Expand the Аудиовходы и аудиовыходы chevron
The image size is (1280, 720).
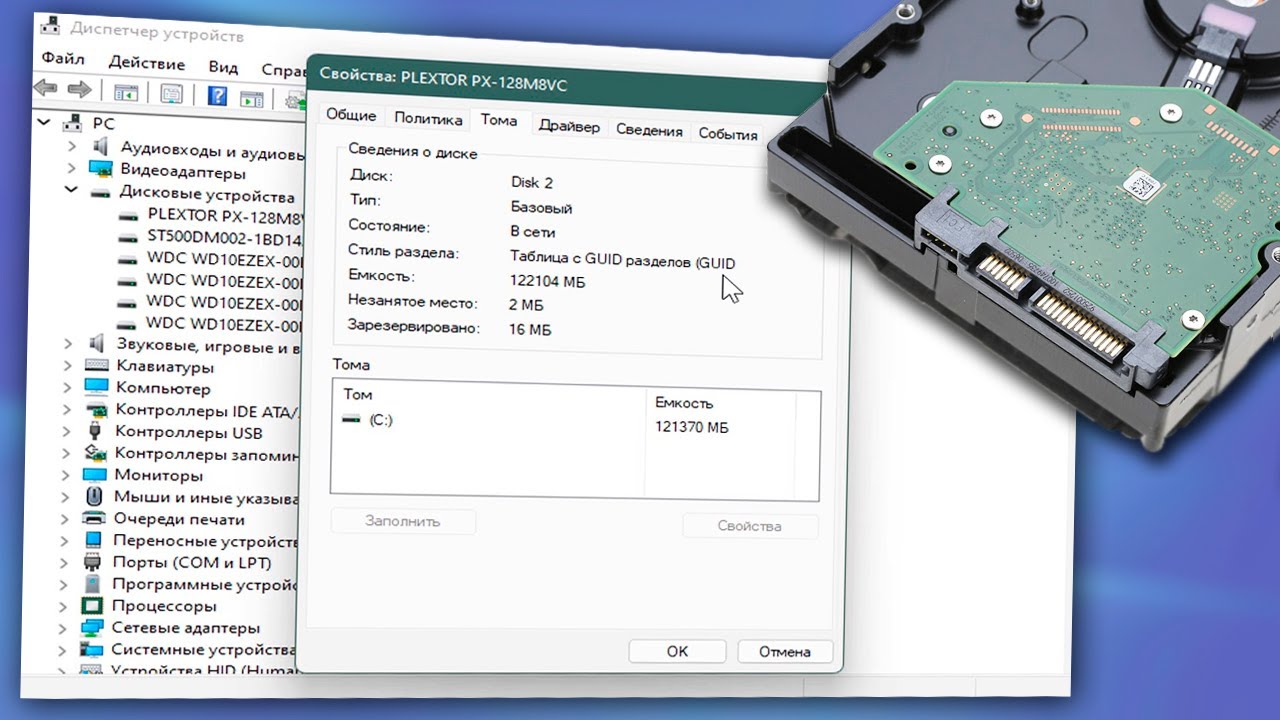tap(72, 147)
